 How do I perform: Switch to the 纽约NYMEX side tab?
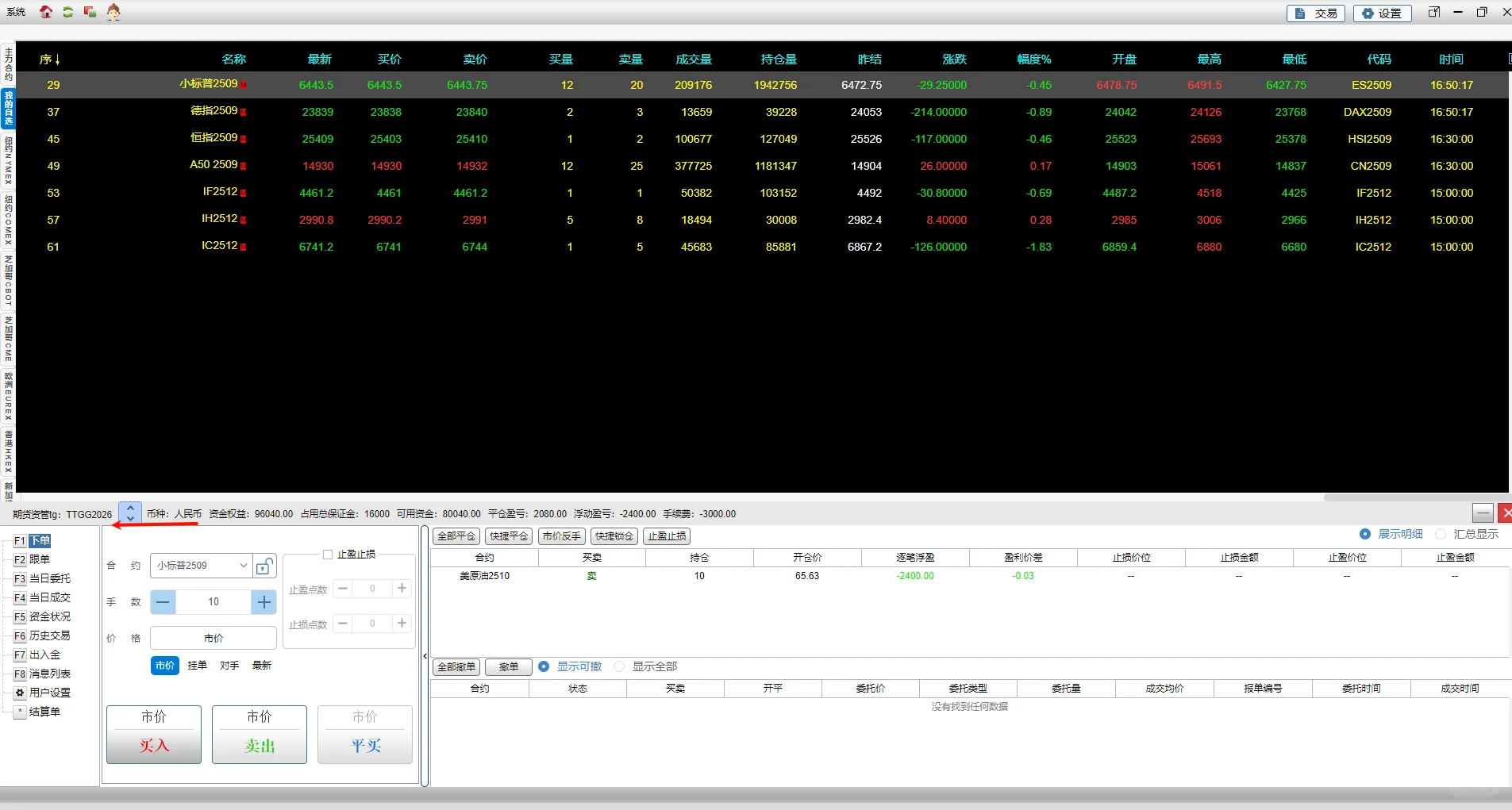coord(9,161)
